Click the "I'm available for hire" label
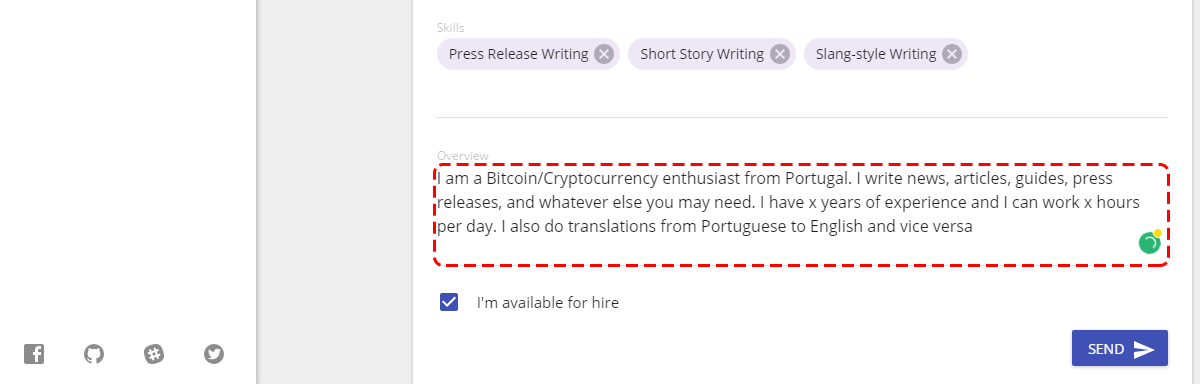The image size is (1200, 384). pos(548,302)
